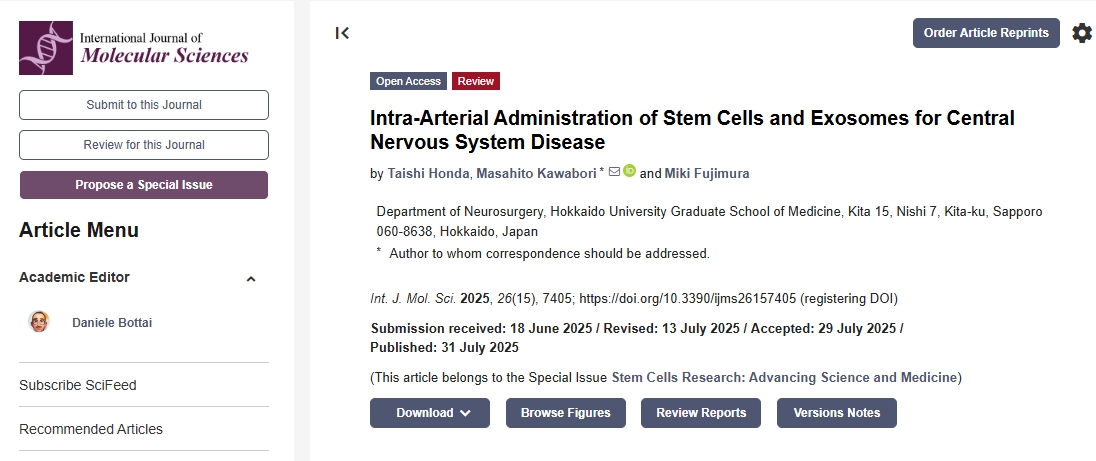The height and width of the screenshot is (461, 1096).
Task: Open the settings gear icon
Action: [1082, 33]
